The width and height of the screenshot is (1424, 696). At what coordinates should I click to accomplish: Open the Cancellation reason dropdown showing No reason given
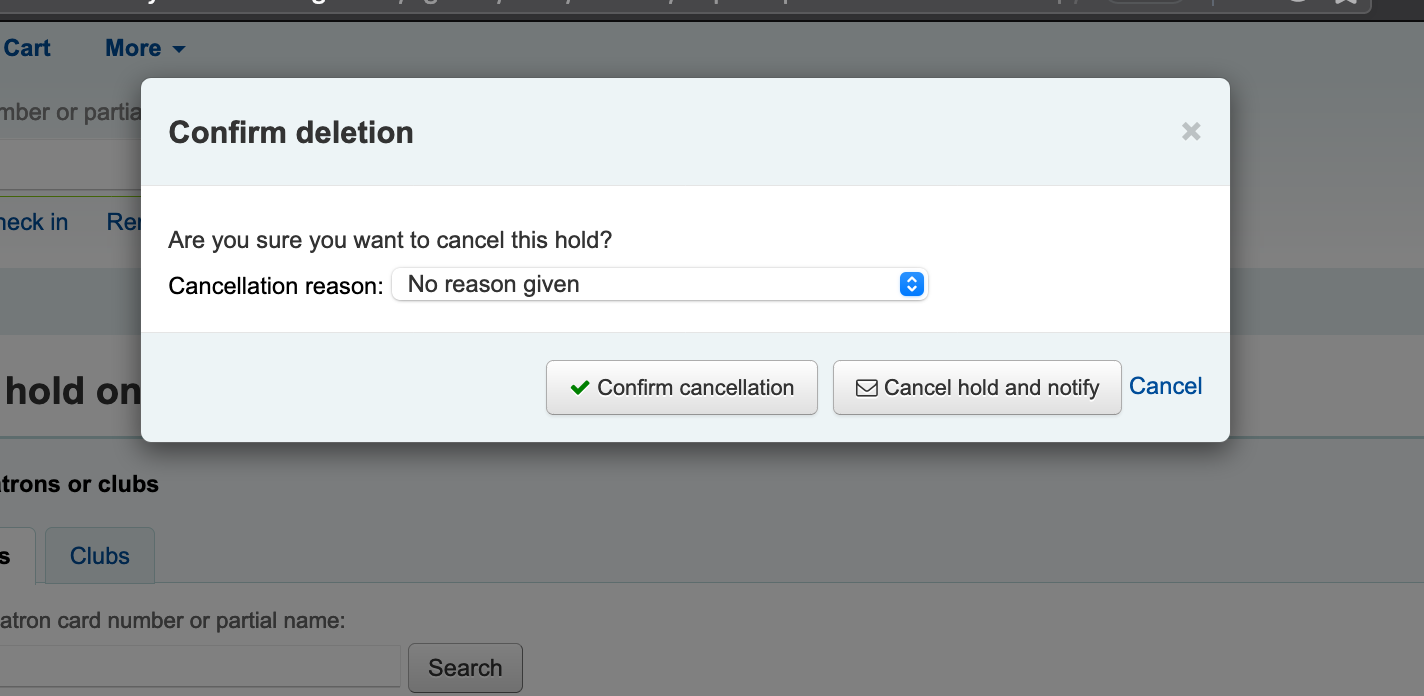click(660, 285)
